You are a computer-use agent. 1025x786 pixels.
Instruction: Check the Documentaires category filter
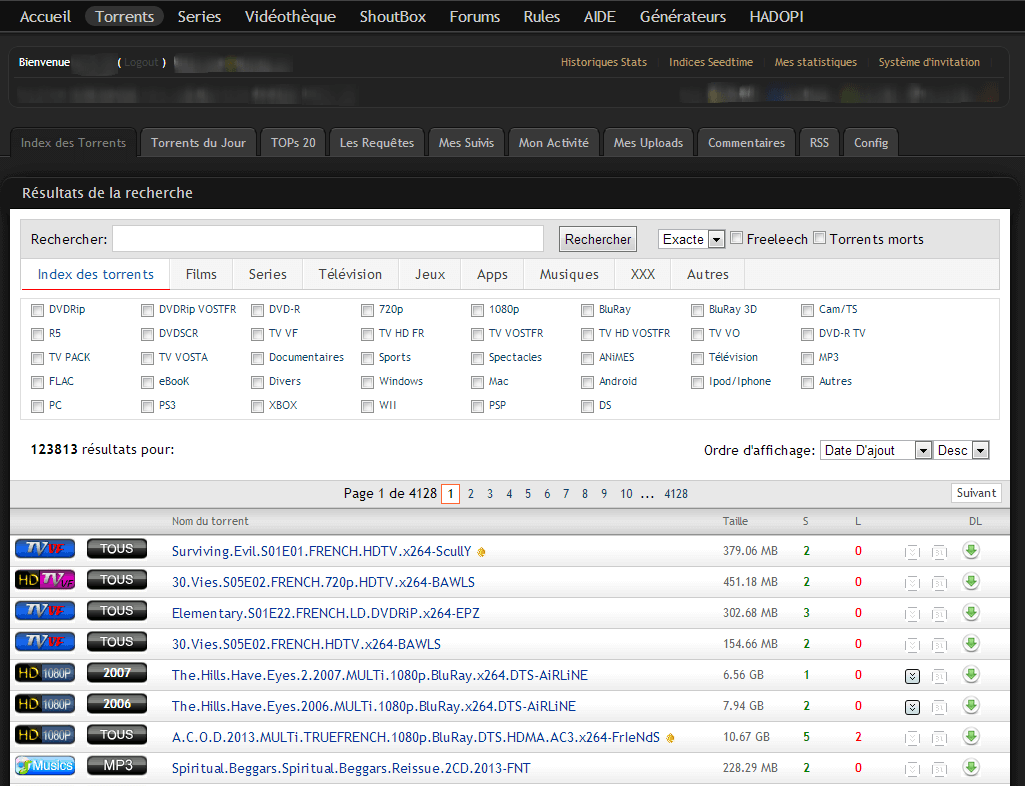point(258,358)
